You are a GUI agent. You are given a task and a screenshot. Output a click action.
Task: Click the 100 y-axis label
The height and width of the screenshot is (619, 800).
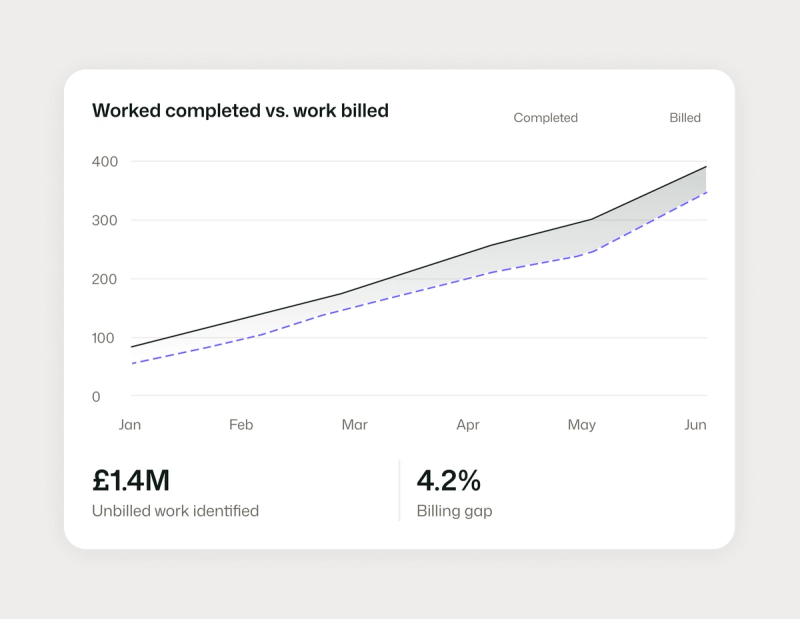tap(103, 338)
